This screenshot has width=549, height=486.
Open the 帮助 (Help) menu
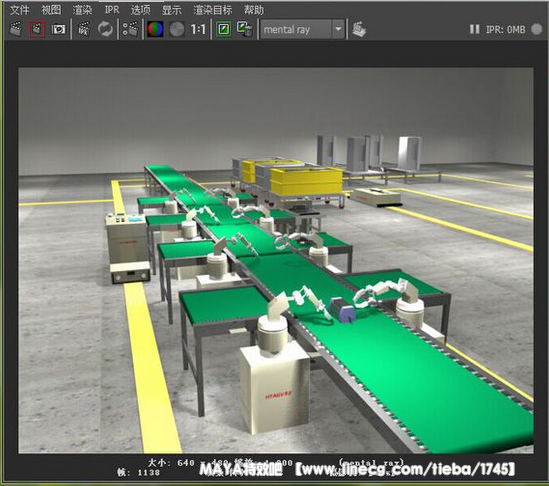[253, 10]
